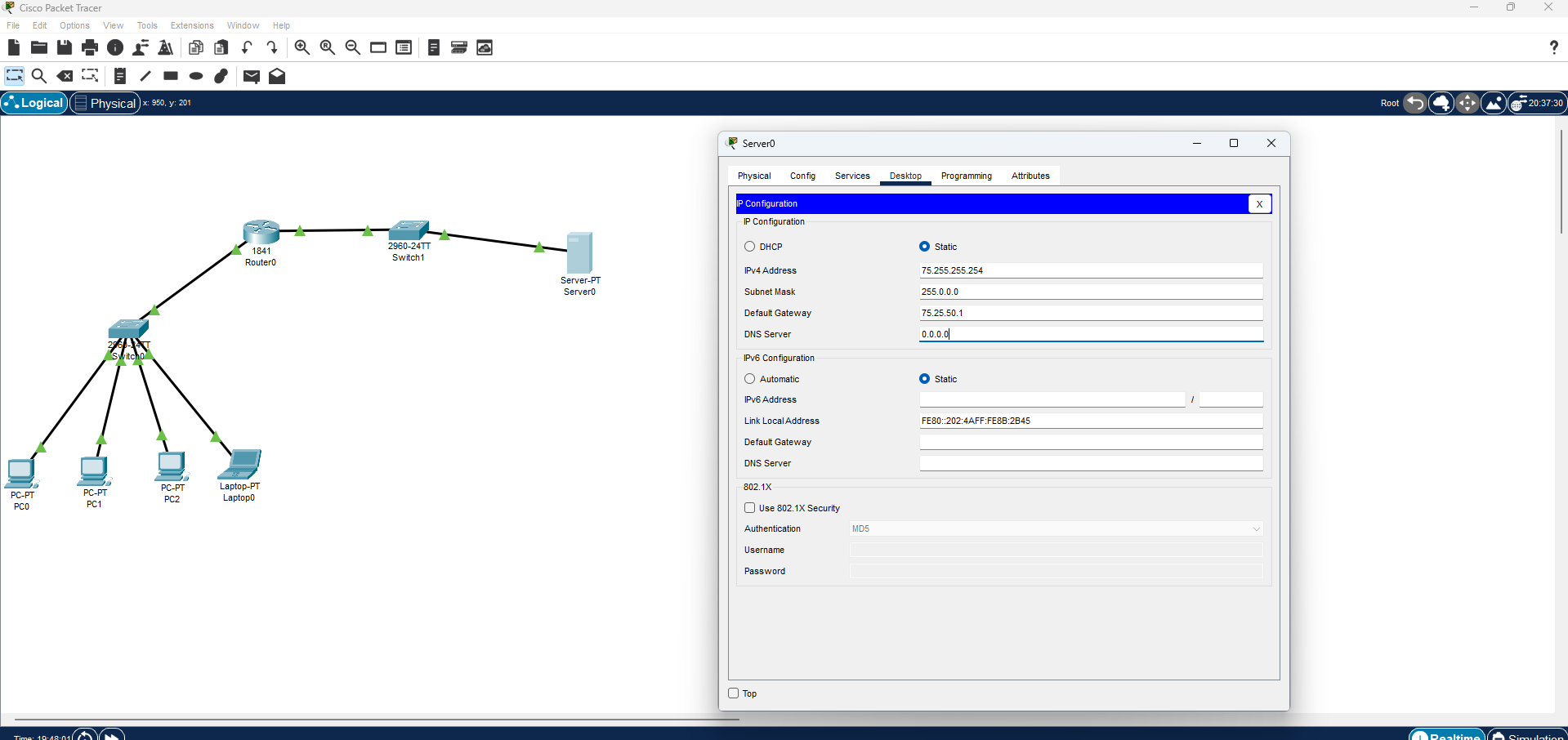Open the Activity Wizard icon
Image resolution: width=1568 pixels, height=740 pixels.
(141, 47)
